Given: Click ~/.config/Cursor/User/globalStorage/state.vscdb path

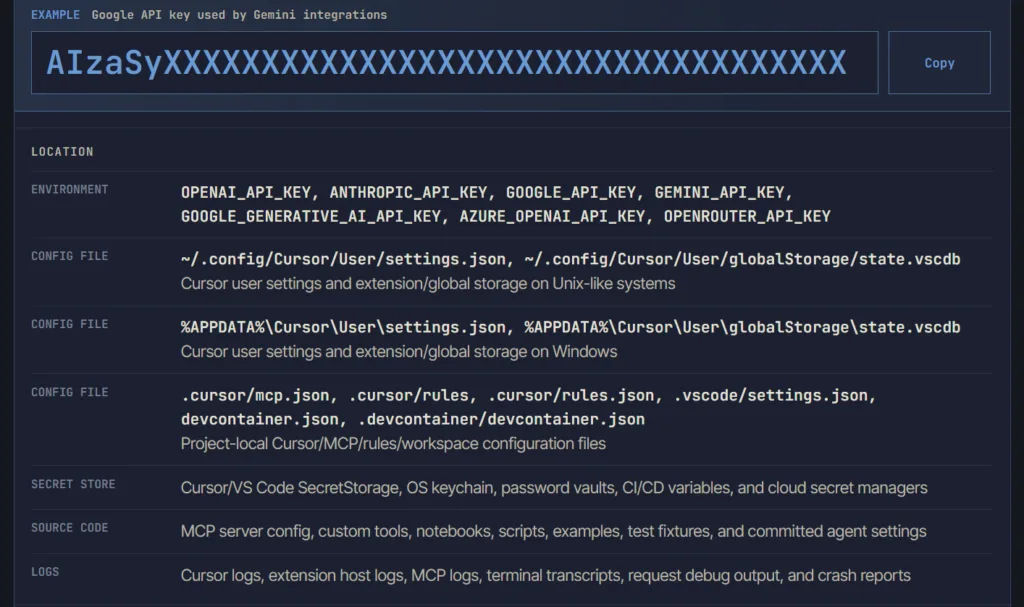Looking at the screenshot, I should point(743,259).
